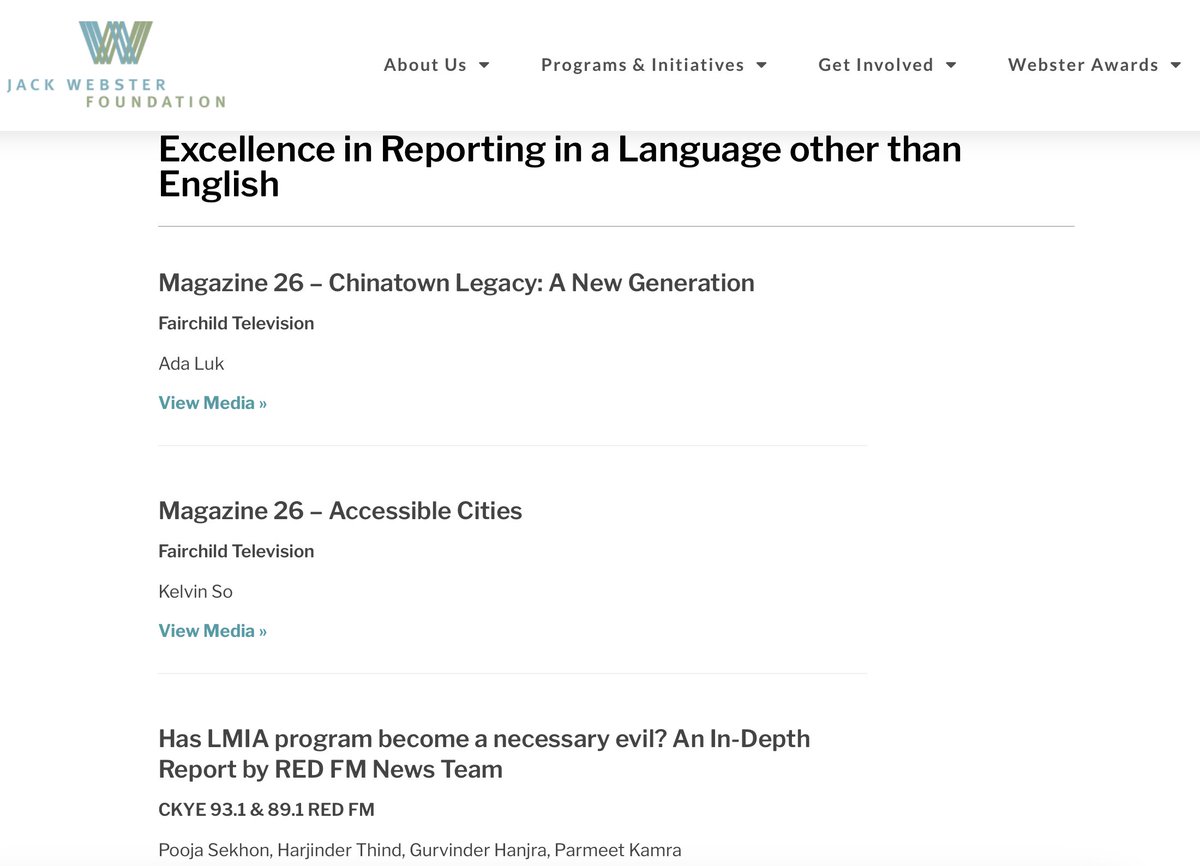Click the Pooja Sekhon contributors line

tap(420, 850)
